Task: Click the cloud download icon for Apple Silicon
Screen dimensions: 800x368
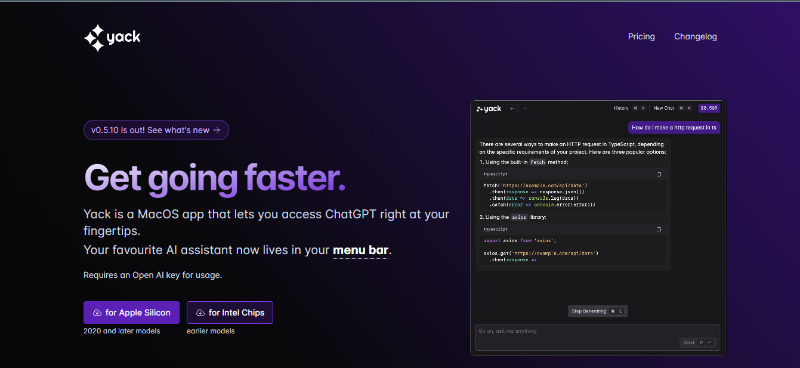Action: tap(97, 312)
